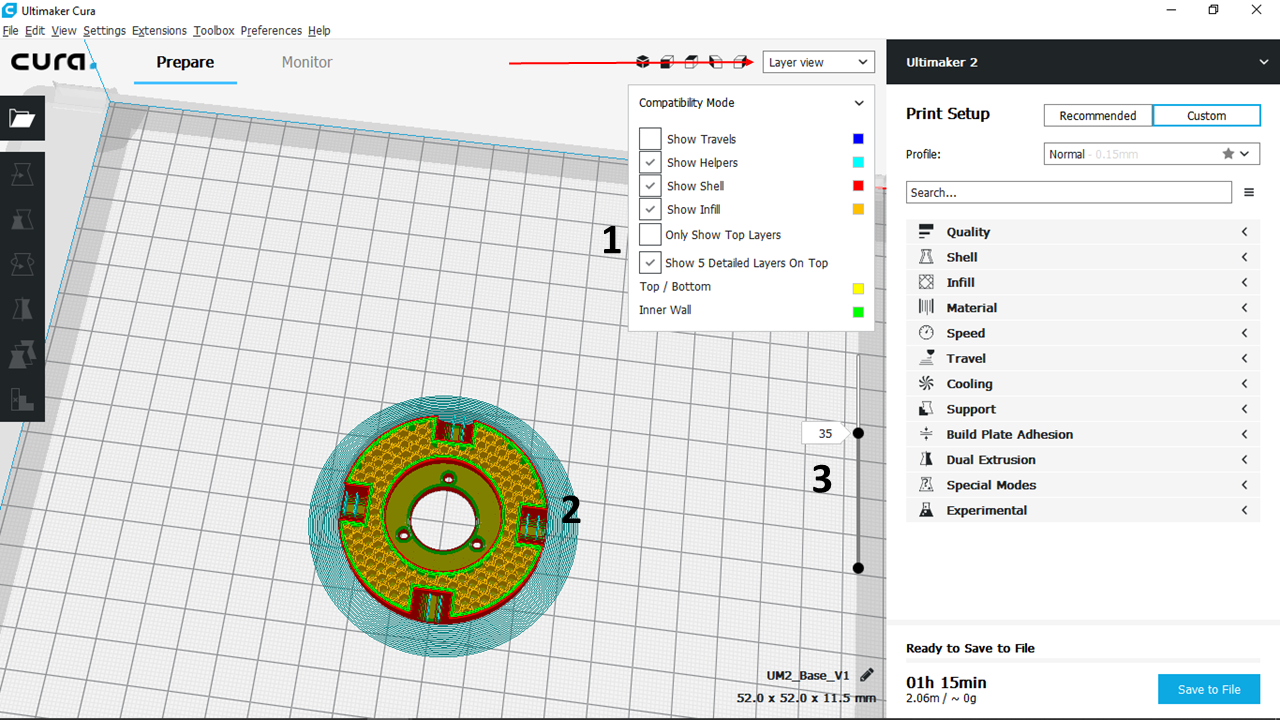Click the blue Show Travels color swatch
The height and width of the screenshot is (720, 1280).
click(858, 139)
